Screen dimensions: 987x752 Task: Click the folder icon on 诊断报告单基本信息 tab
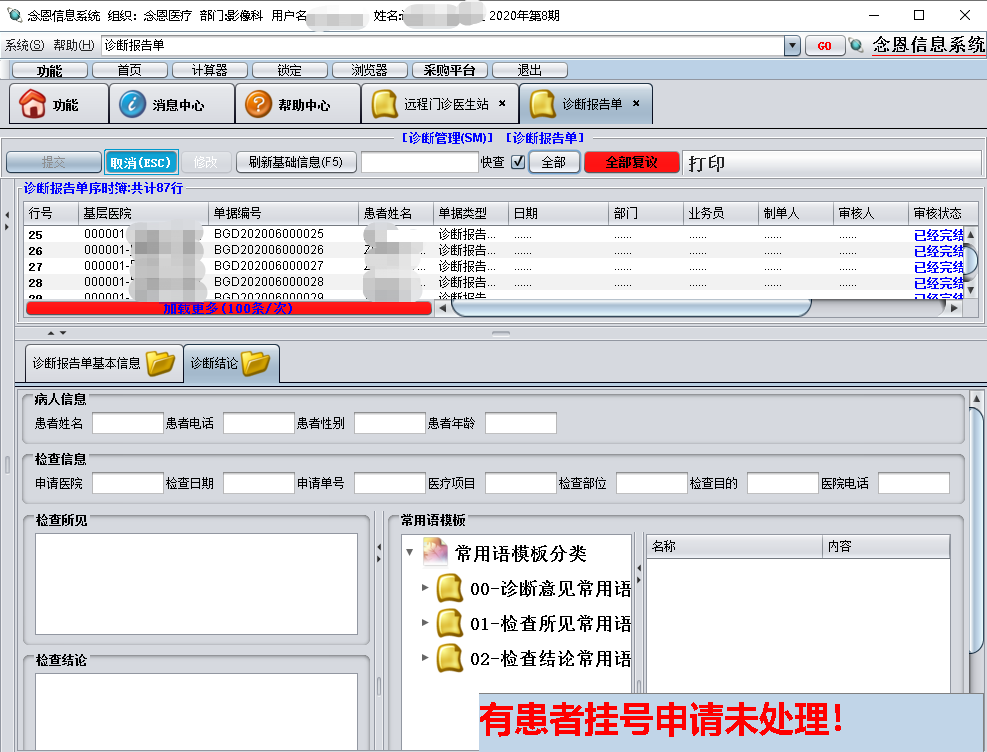tap(160, 363)
